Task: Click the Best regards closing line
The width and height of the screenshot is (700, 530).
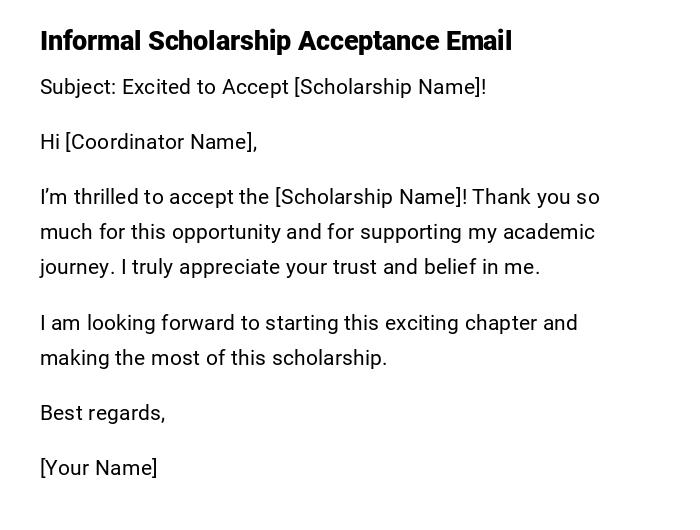Action: point(102,413)
